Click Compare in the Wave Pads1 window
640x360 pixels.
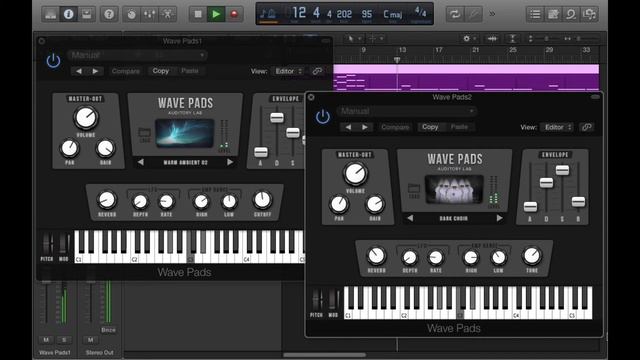(x=126, y=71)
